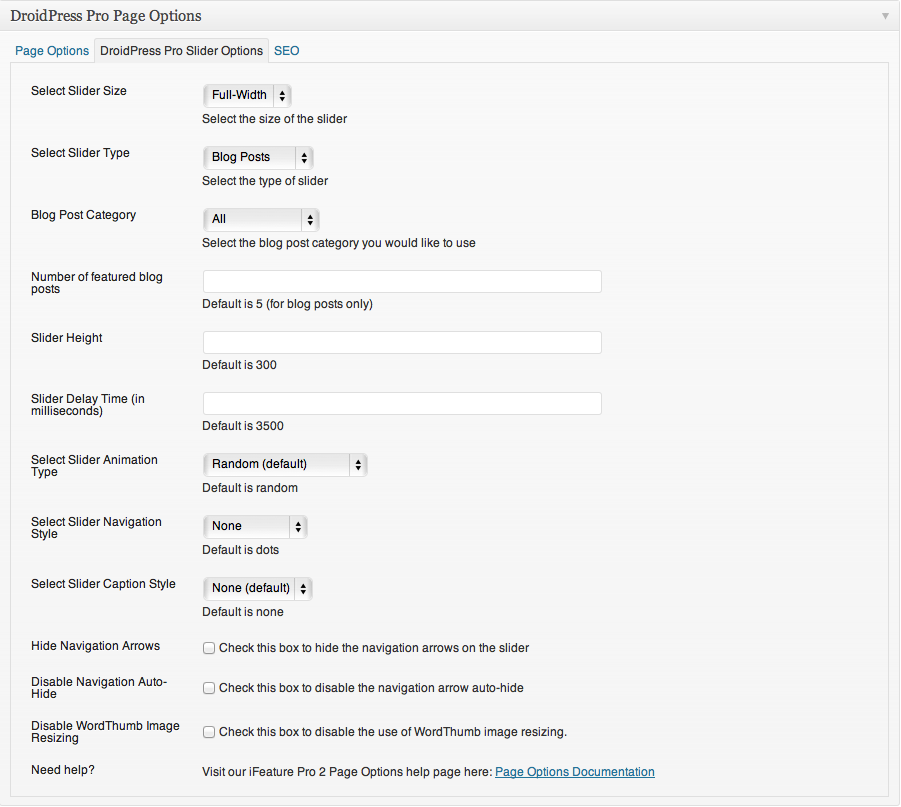Check the Disable Navigation Auto-Hide checkbox

point(209,688)
